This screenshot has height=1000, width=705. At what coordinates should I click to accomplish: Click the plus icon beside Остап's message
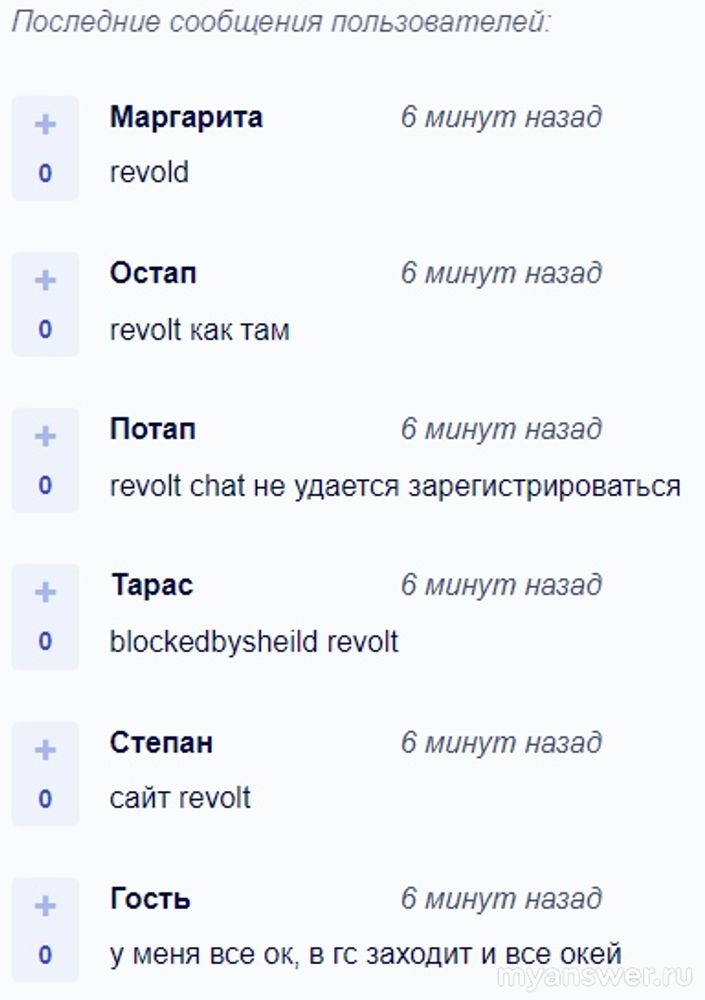(x=45, y=280)
